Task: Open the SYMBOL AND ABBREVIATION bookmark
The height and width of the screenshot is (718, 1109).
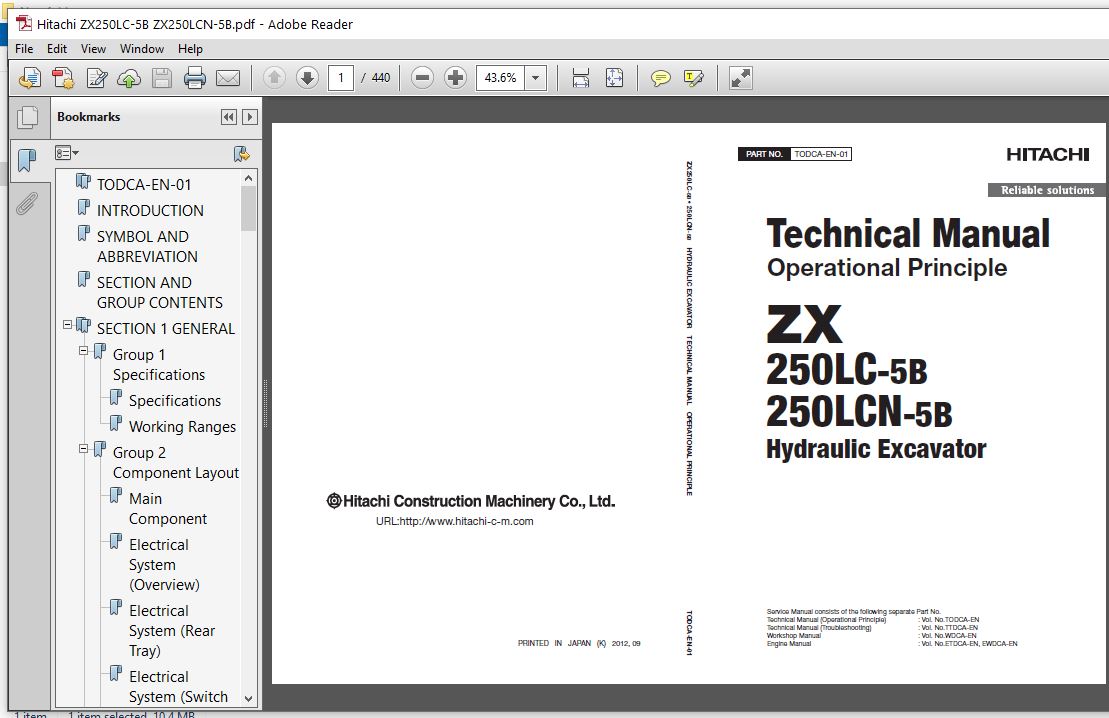Action: [x=147, y=246]
